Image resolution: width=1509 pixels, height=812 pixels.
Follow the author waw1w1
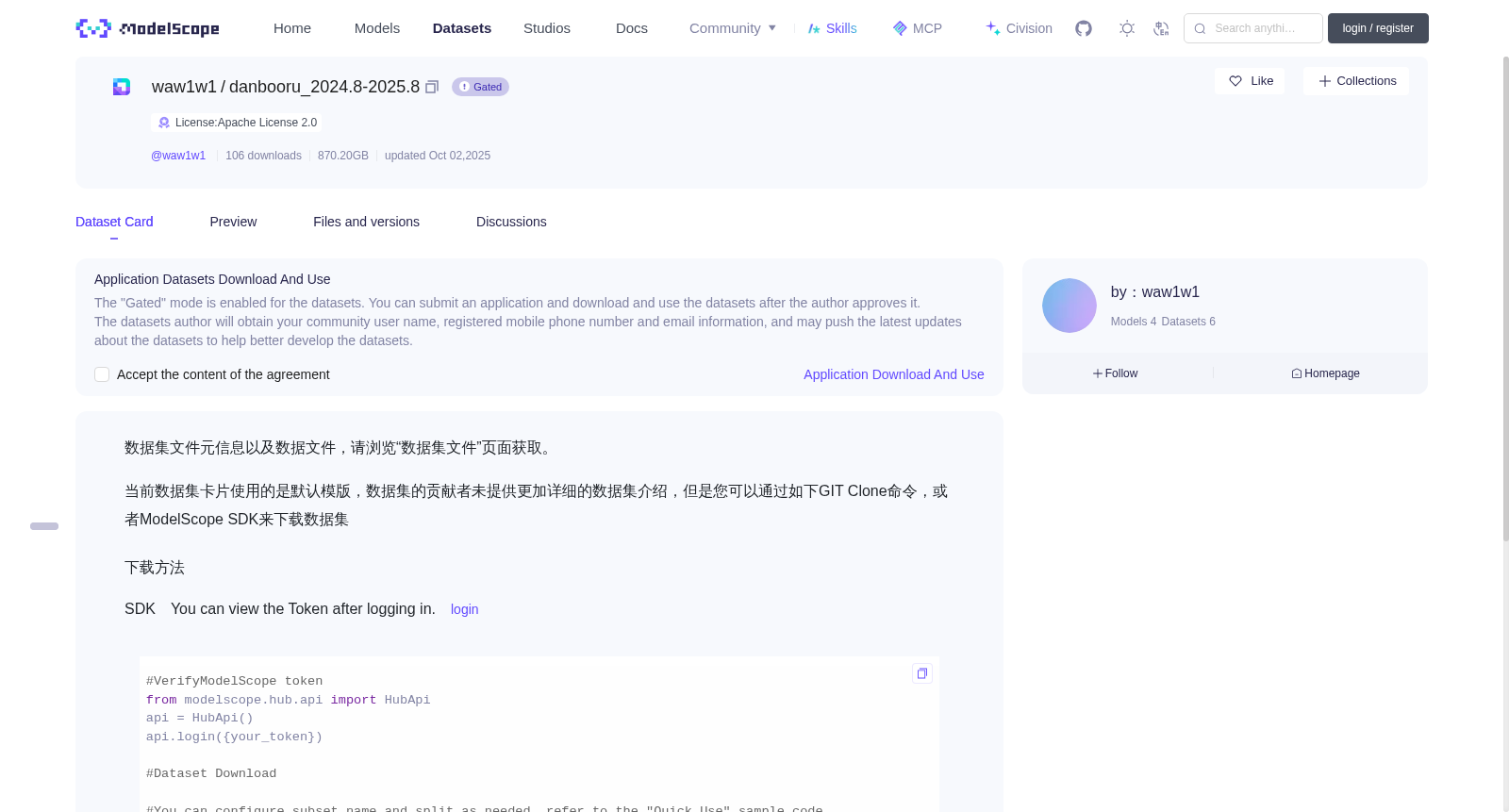click(x=1116, y=373)
